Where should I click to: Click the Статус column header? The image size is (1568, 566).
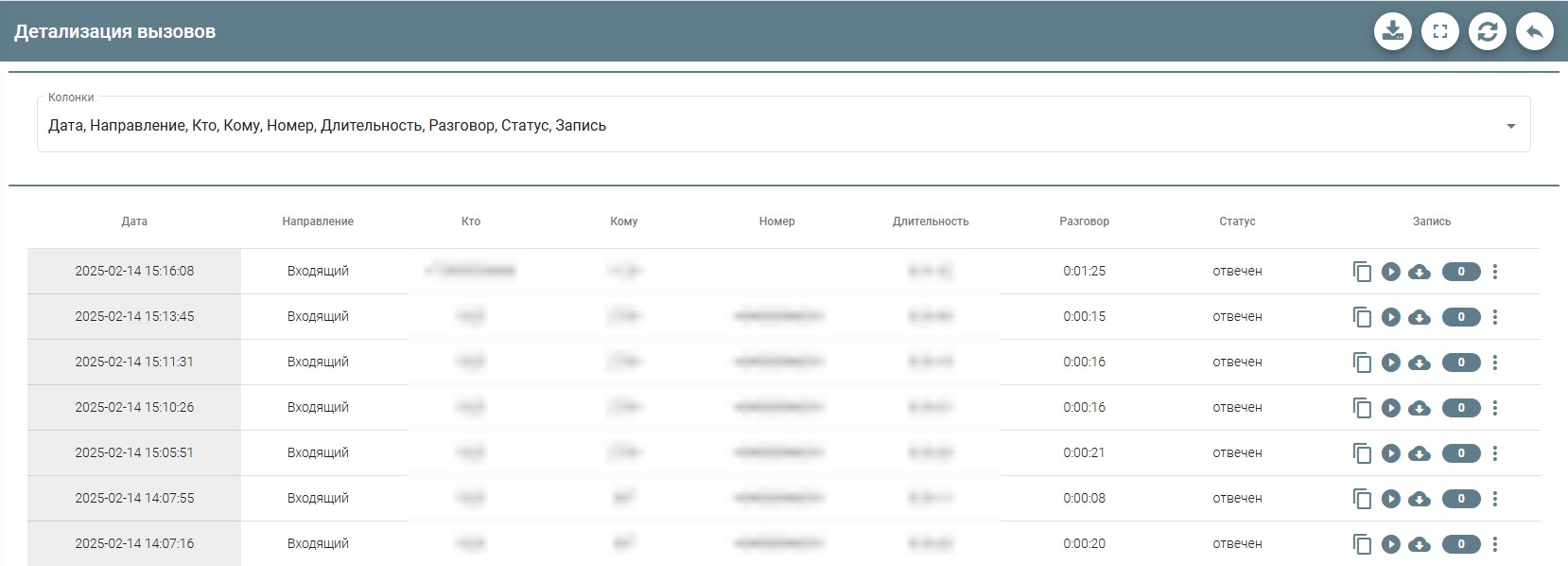click(1237, 221)
